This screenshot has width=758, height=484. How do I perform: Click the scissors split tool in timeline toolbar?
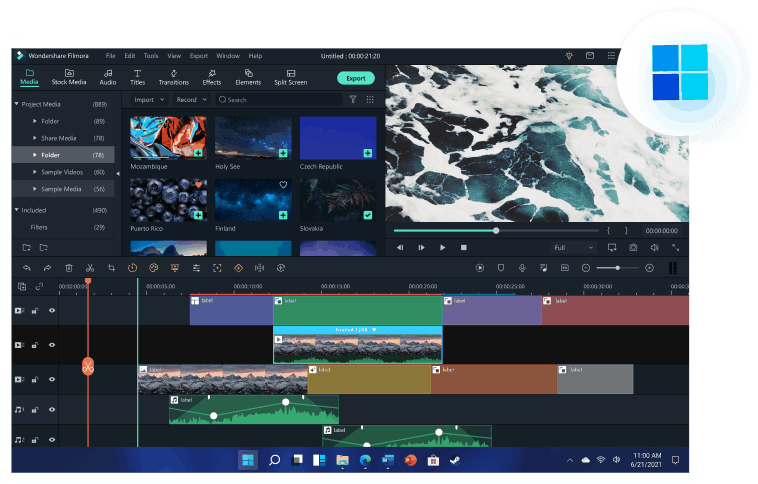coord(90,268)
